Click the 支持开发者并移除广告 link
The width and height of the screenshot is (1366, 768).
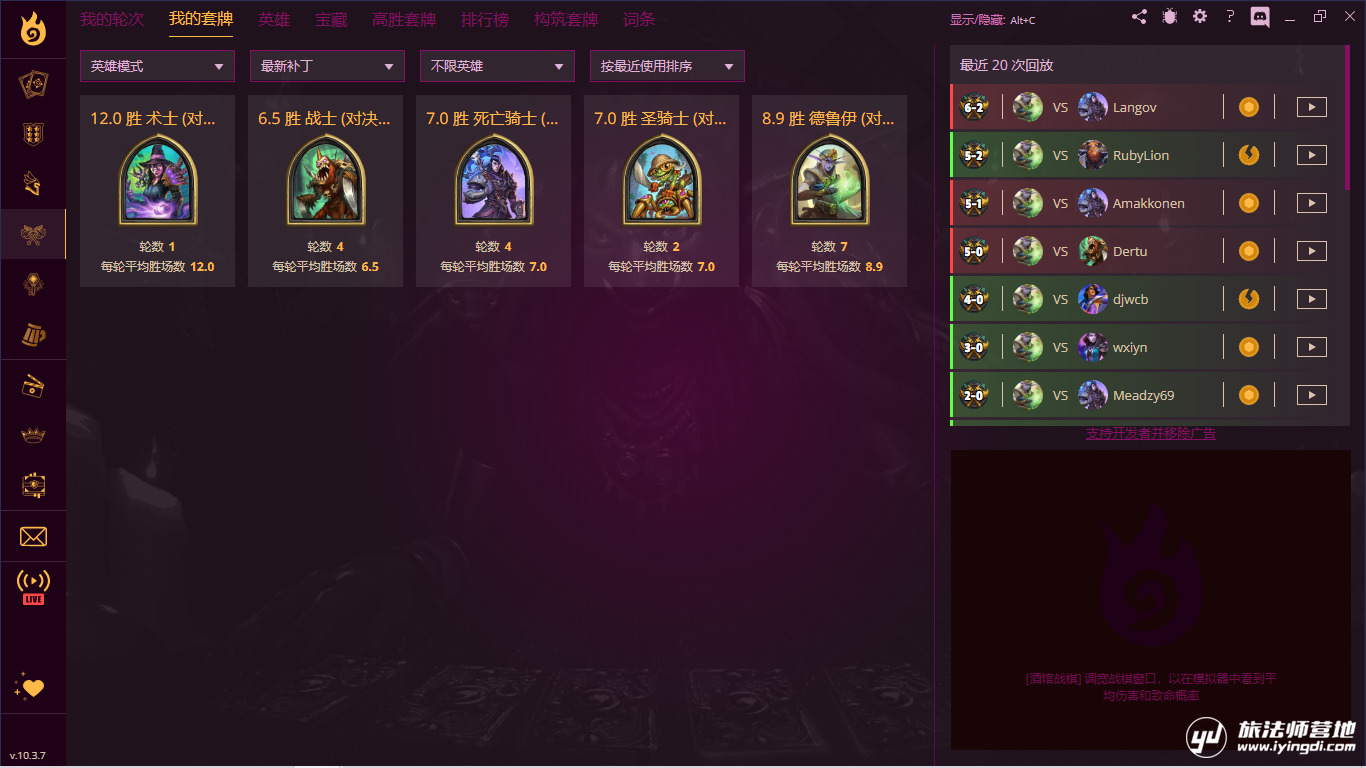1151,433
